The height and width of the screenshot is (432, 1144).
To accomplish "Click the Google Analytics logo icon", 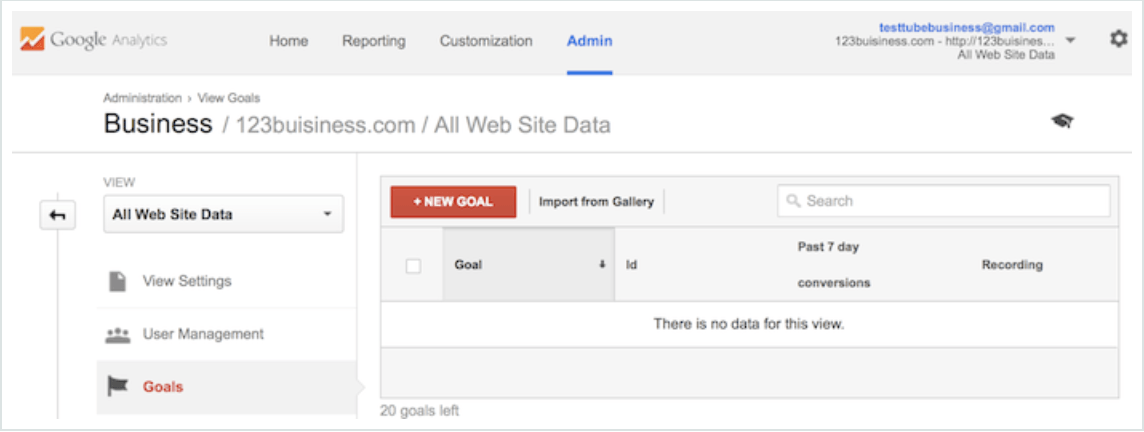I will pos(32,41).
